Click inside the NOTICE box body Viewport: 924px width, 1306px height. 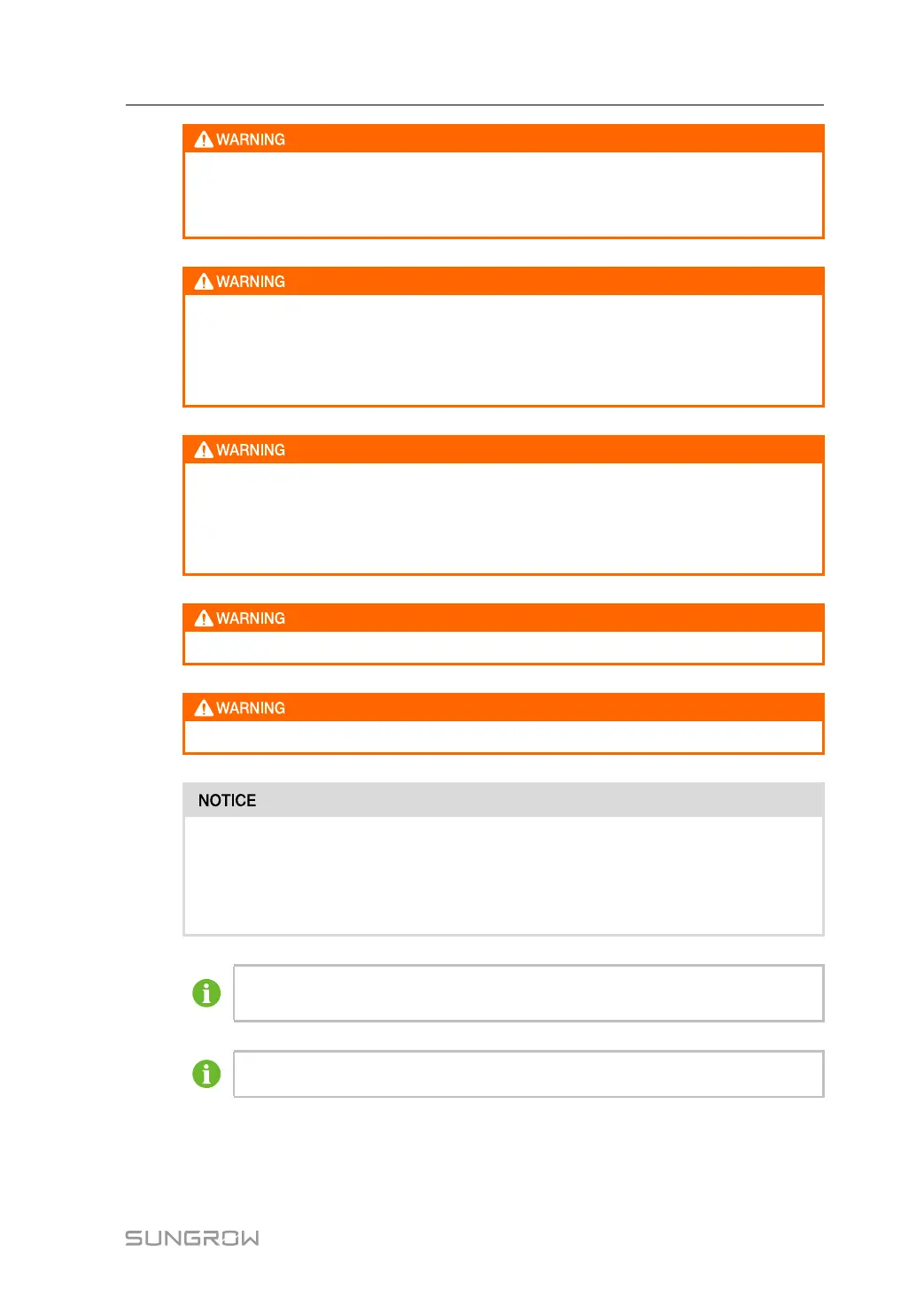pyautogui.click(x=503, y=875)
